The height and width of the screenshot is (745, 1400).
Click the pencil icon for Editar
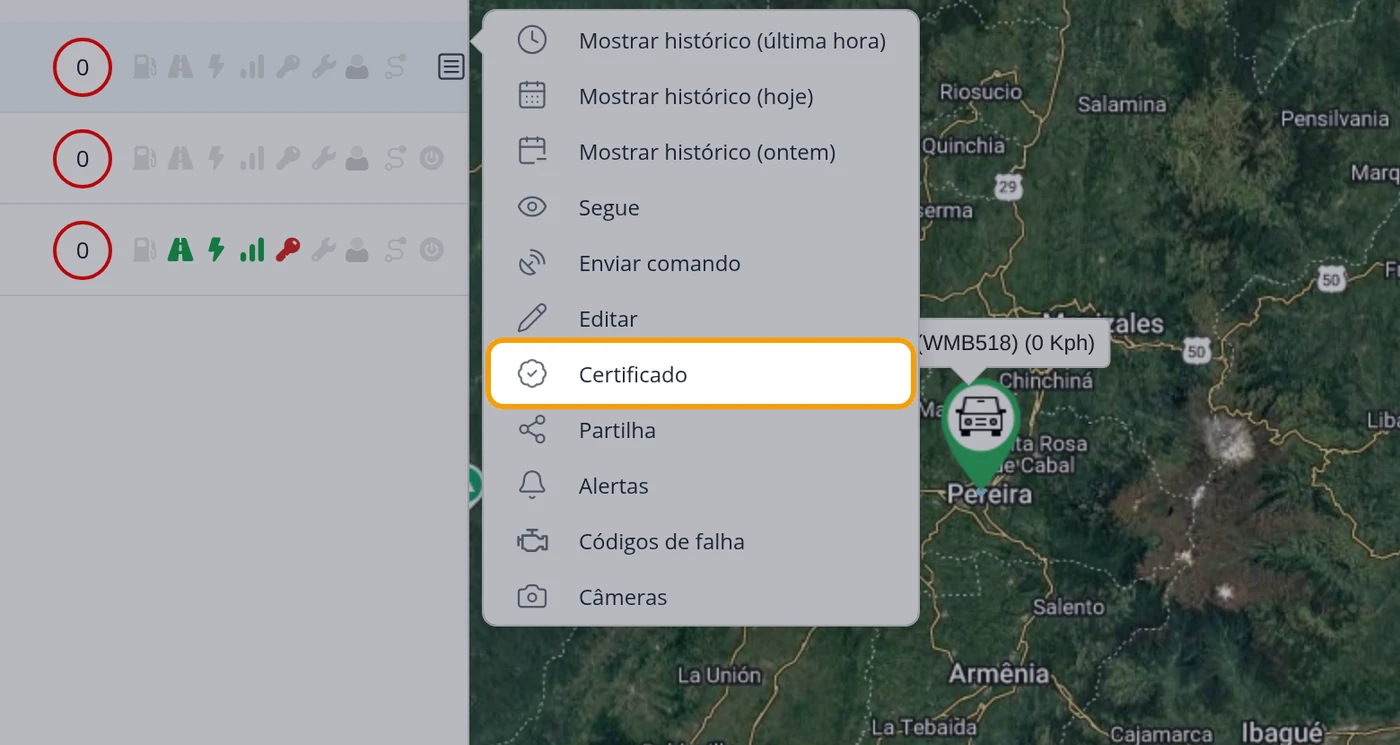point(532,319)
